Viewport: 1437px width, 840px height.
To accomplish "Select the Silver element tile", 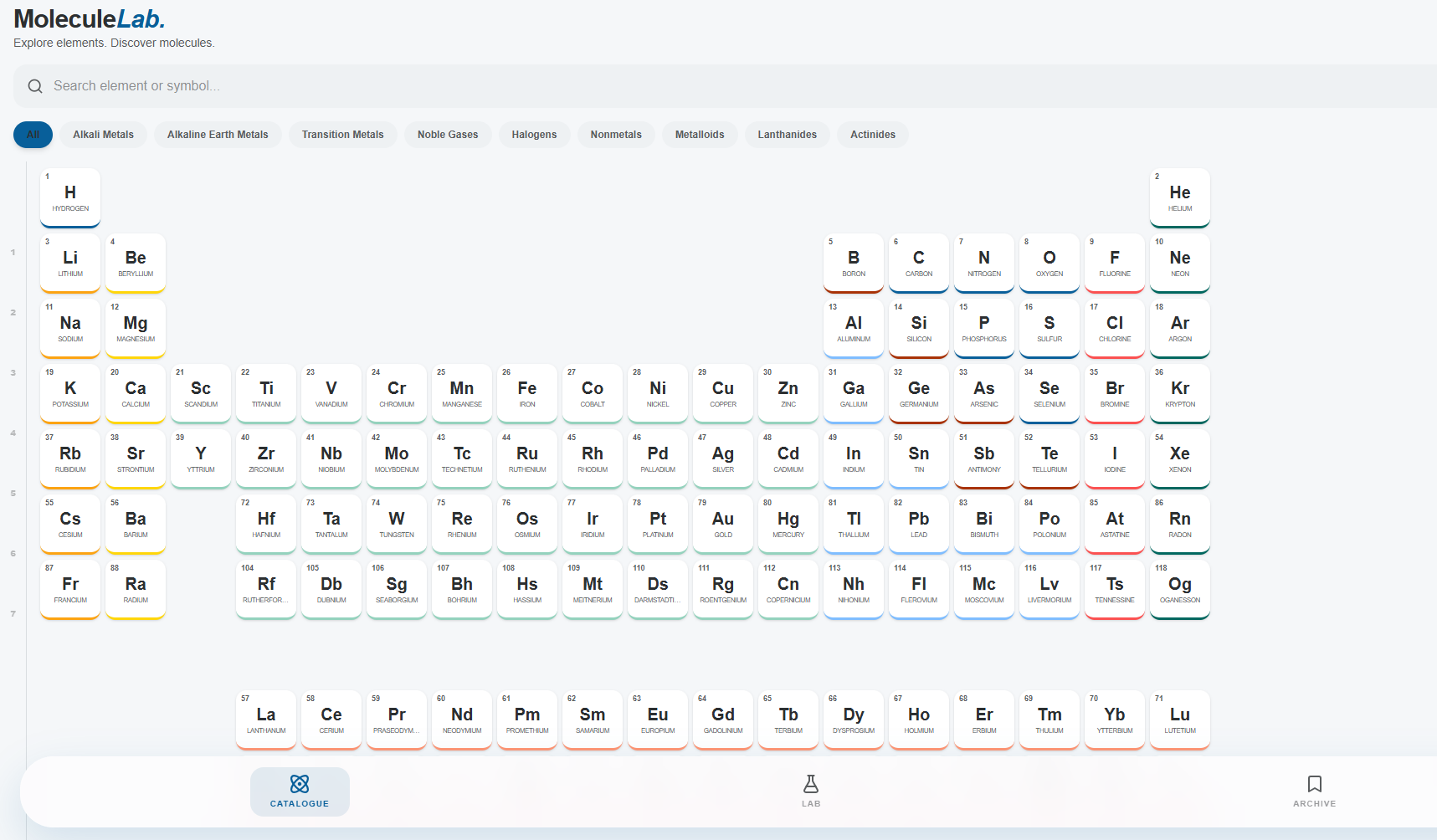I will tap(723, 458).
